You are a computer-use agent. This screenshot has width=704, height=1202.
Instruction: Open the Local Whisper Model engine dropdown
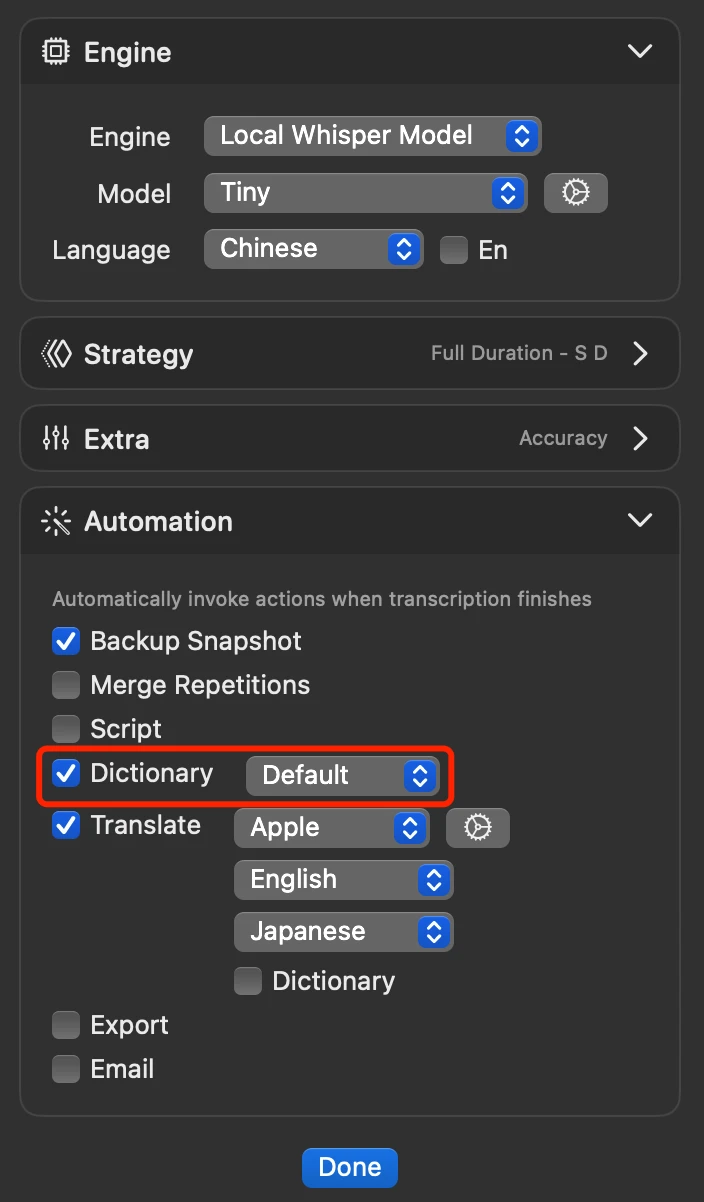(372, 136)
